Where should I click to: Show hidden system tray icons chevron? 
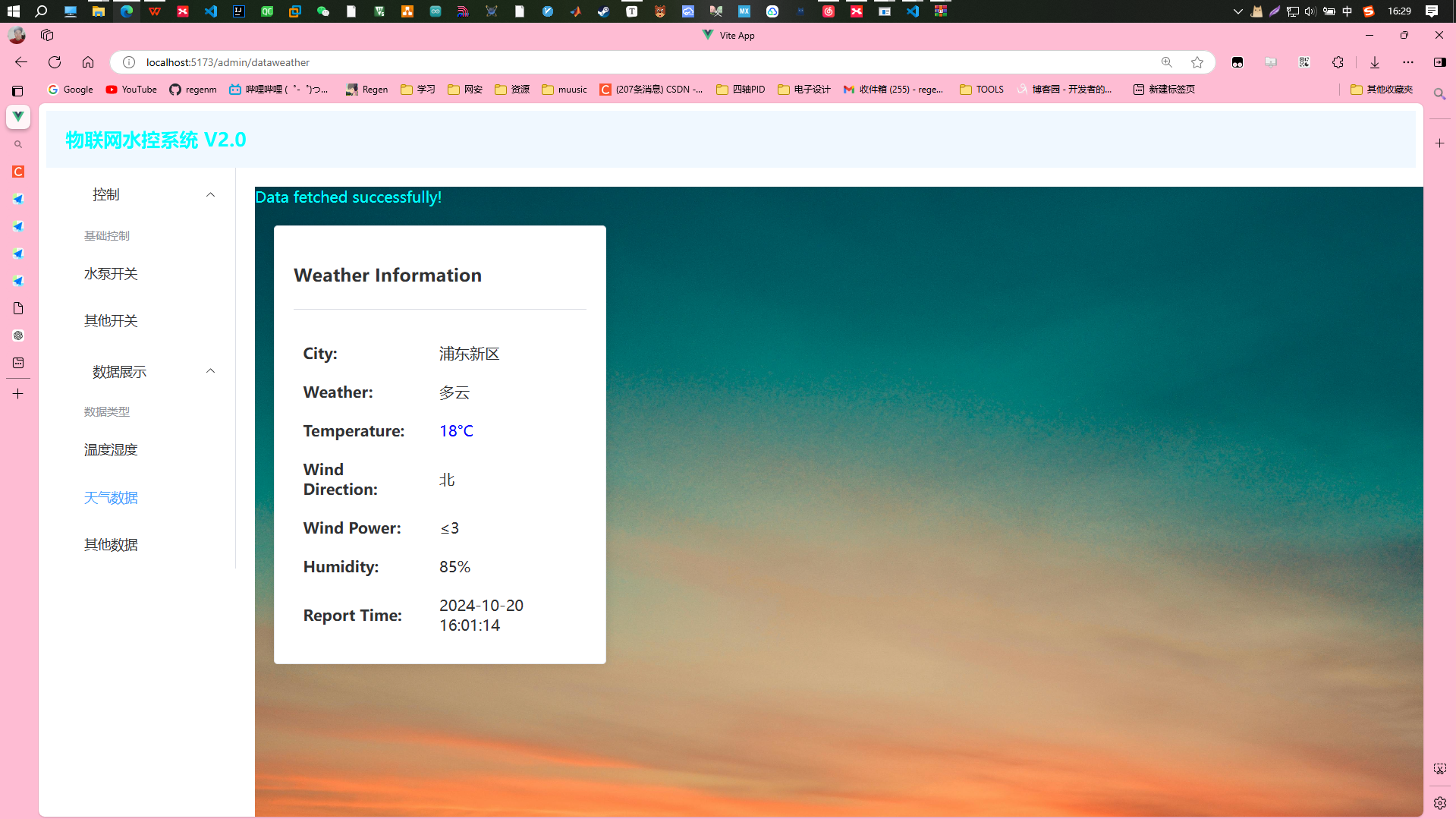coord(1237,11)
